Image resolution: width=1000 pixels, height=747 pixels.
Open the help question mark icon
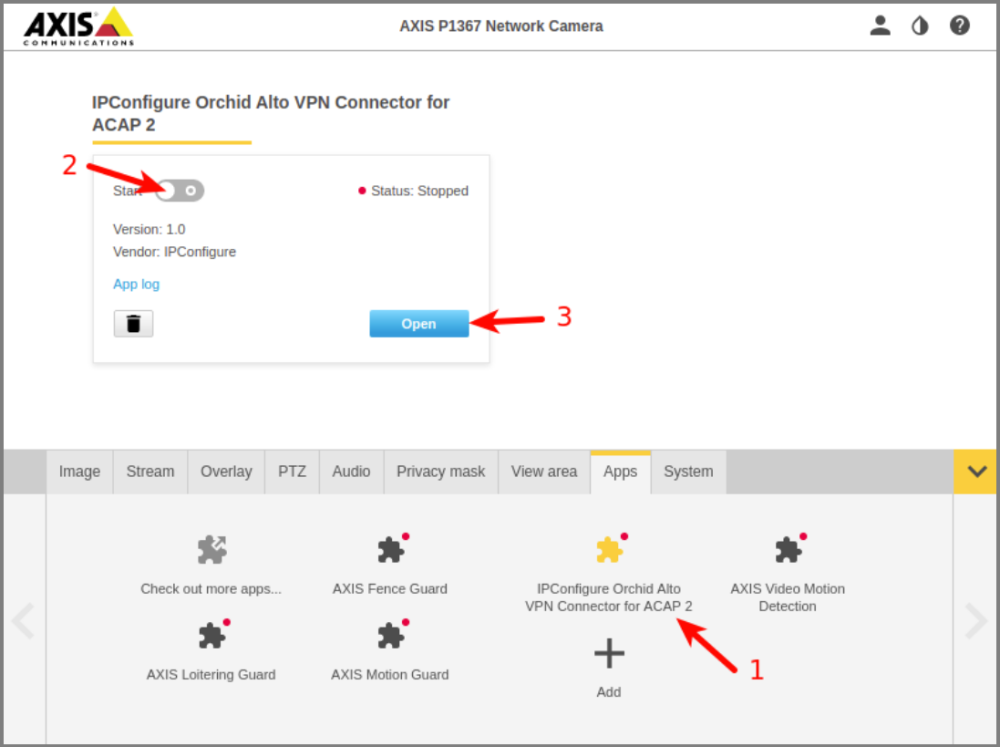click(x=959, y=26)
